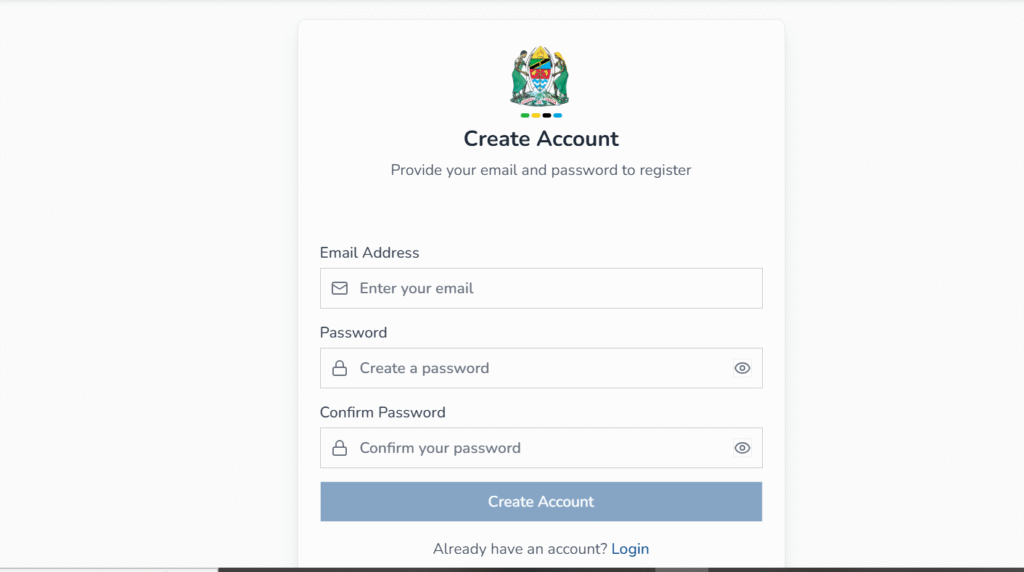Screen dimensions: 1024x572
Task: Focus the Create a password input
Action: [541, 368]
